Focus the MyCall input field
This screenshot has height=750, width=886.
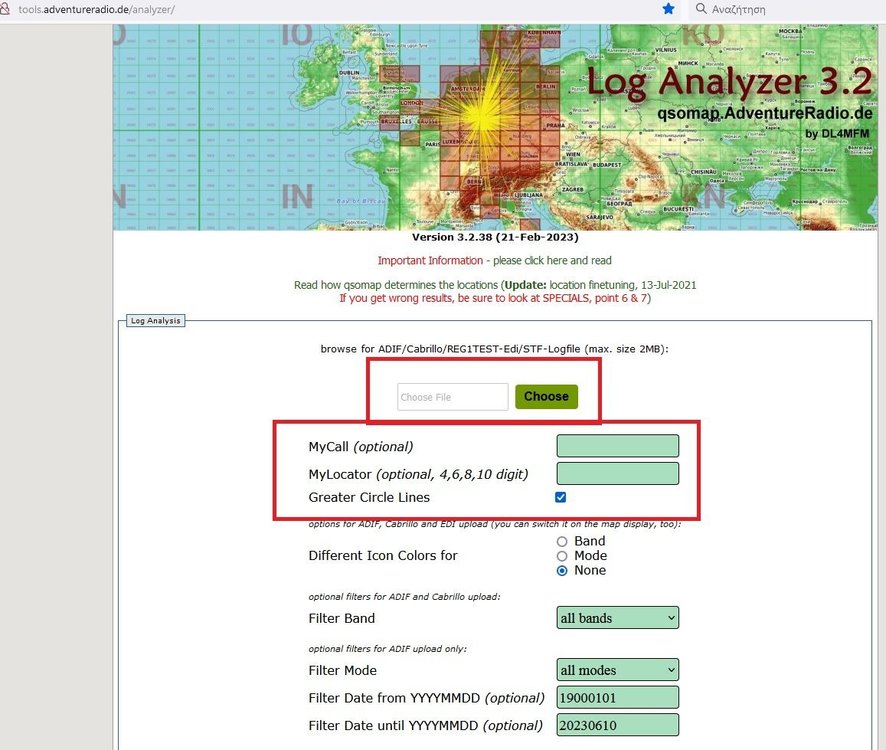(x=617, y=446)
